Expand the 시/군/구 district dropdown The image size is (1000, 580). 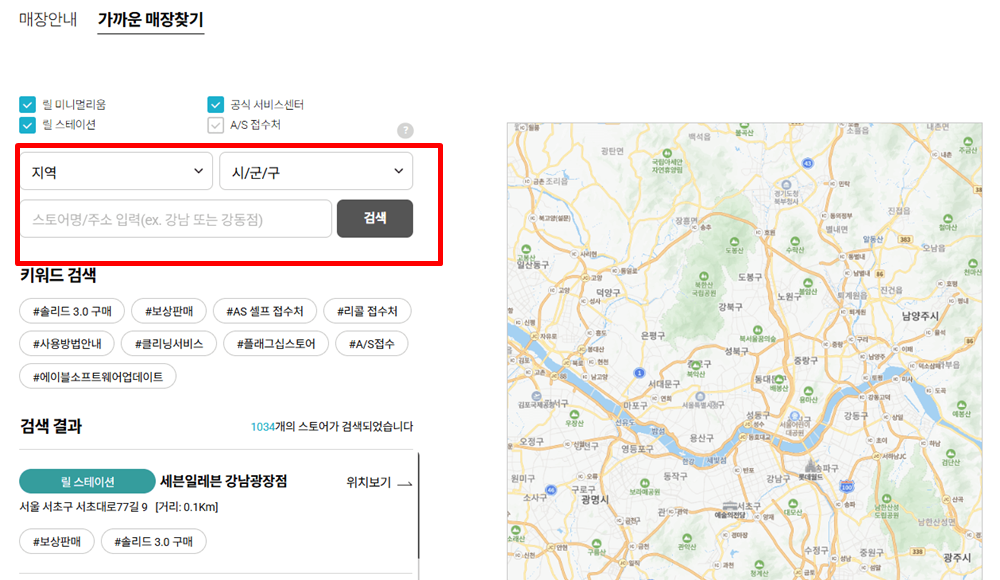(316, 171)
